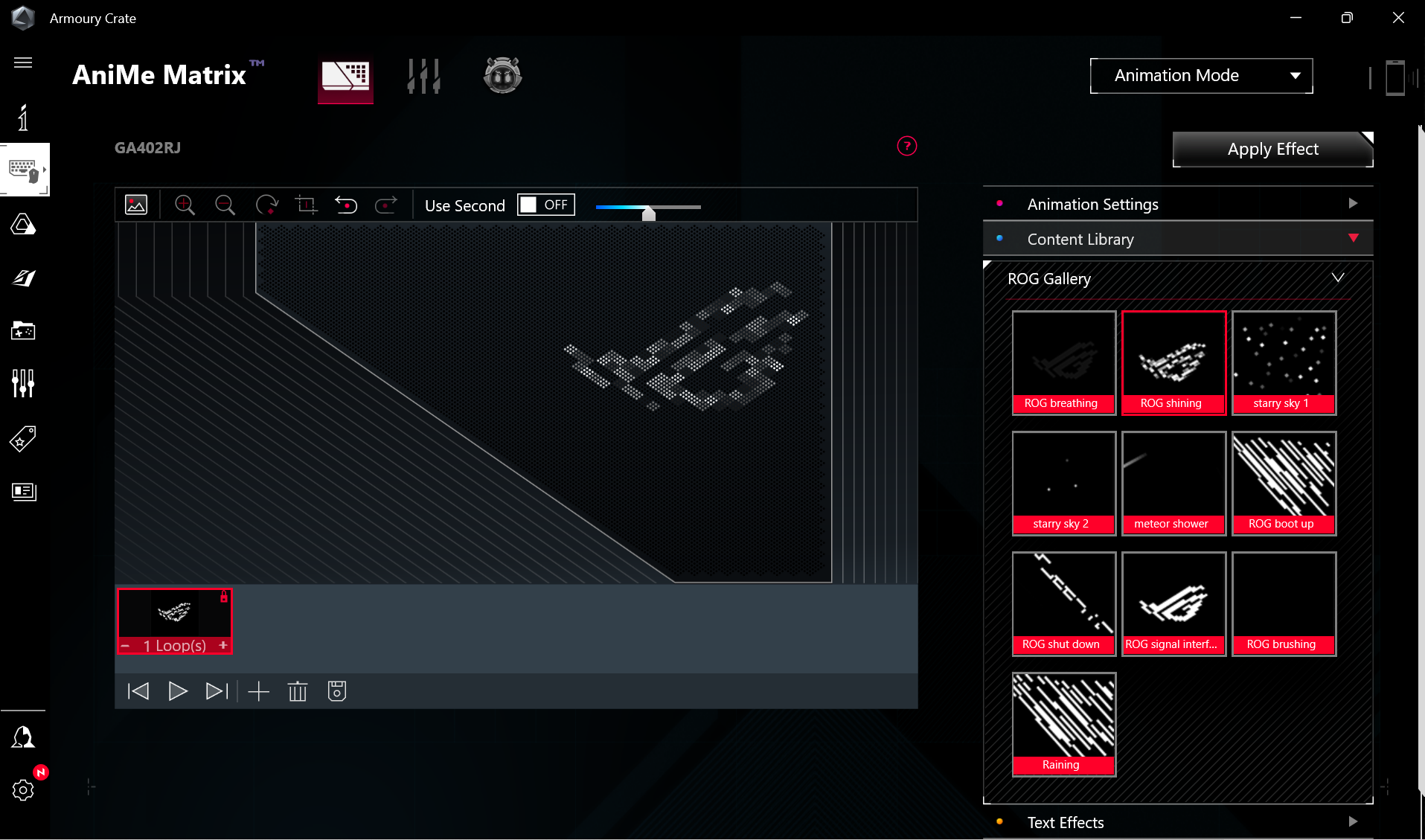Click the rotate icon in the editor toolbar

click(x=266, y=205)
